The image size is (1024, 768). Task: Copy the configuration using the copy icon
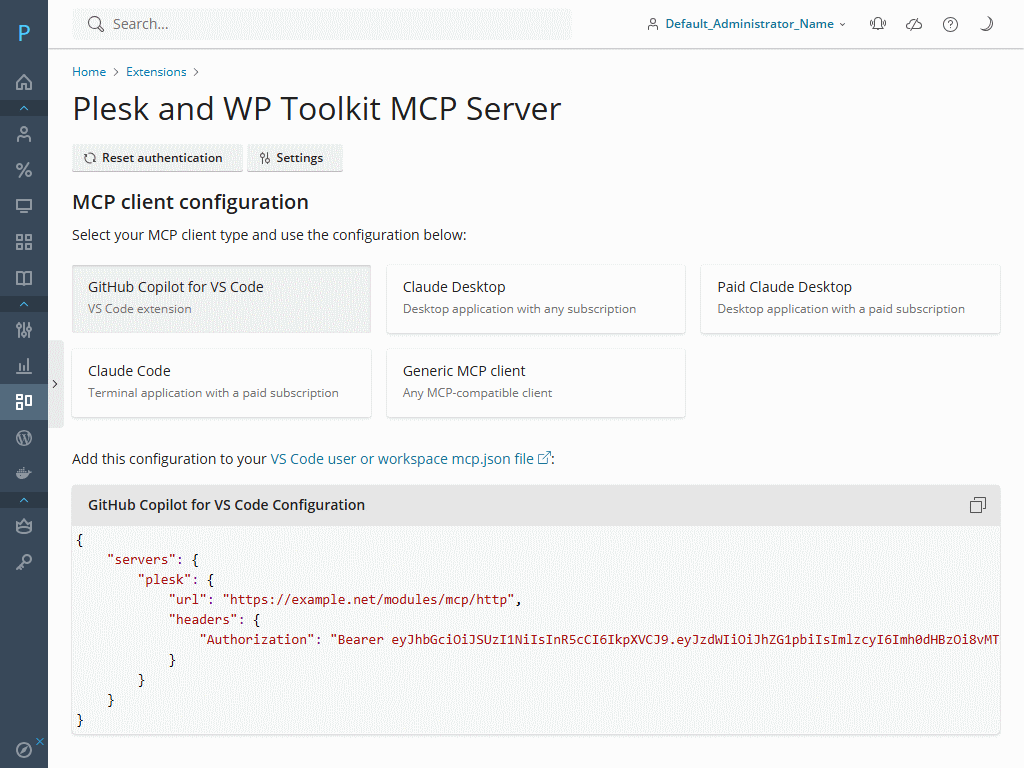977,505
